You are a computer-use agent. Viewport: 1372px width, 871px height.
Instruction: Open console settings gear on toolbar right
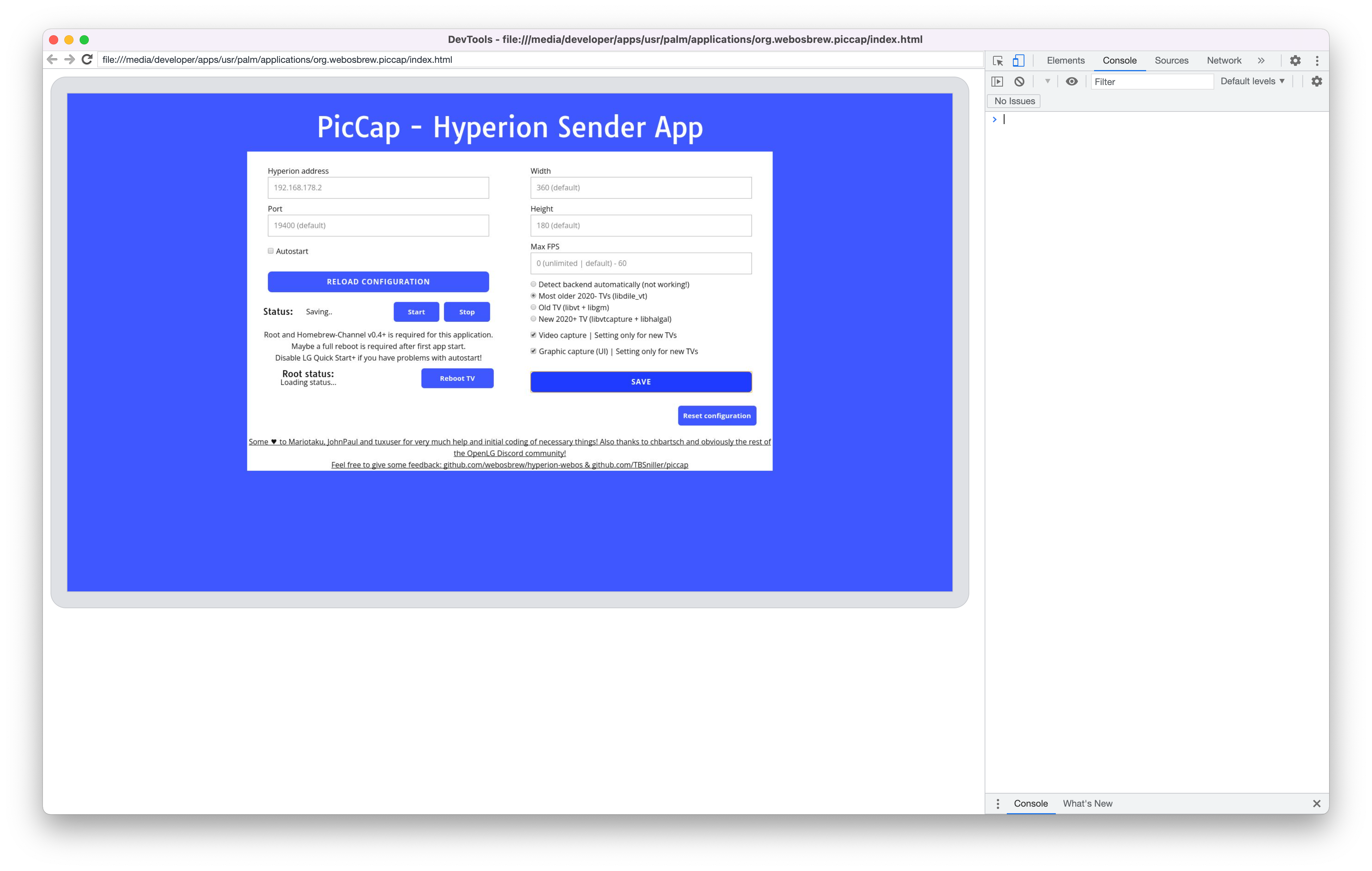point(1317,82)
